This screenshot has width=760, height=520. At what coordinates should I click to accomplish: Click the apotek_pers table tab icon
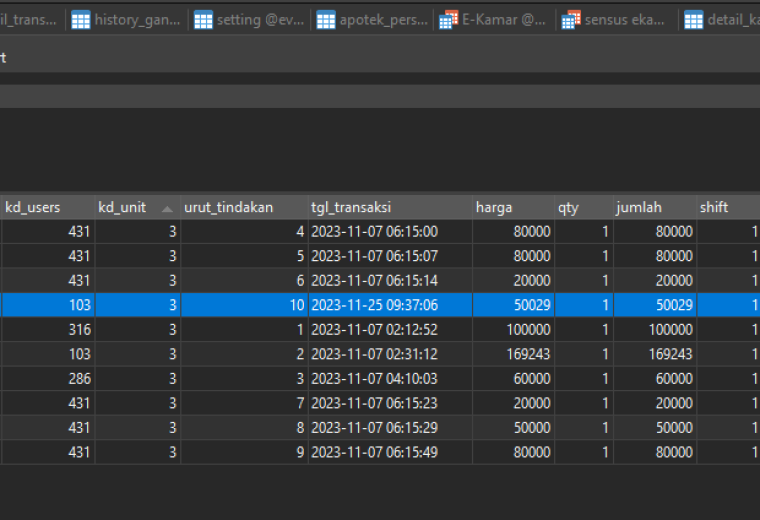pos(326,20)
